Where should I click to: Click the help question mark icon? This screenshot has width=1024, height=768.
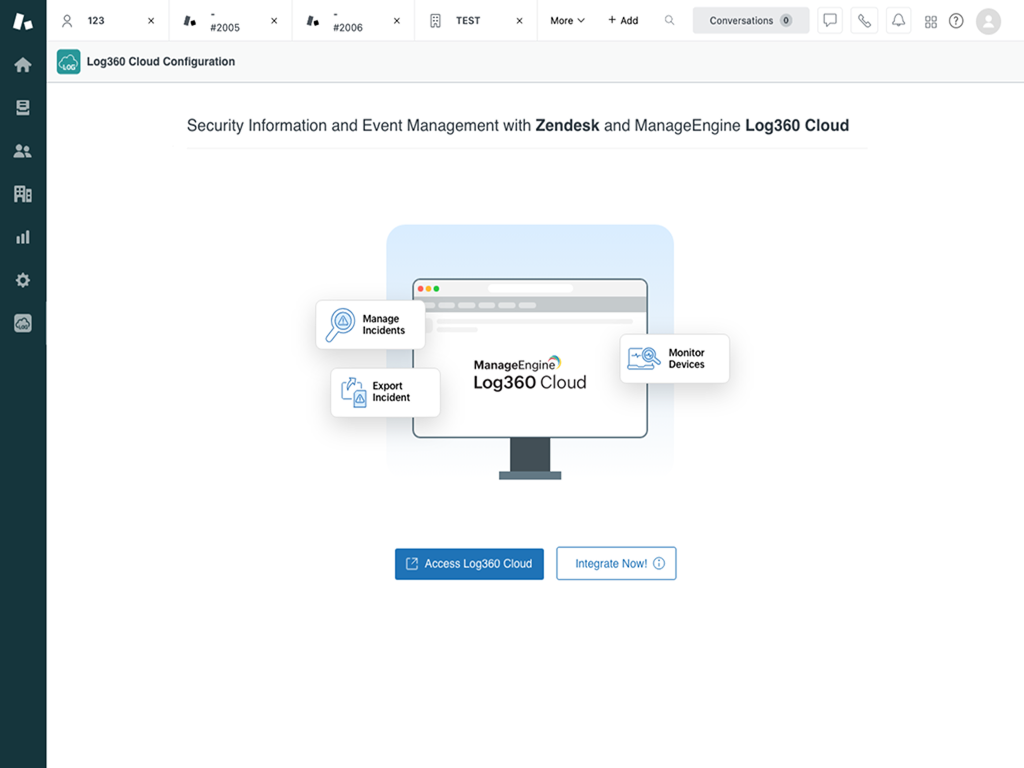click(x=956, y=21)
